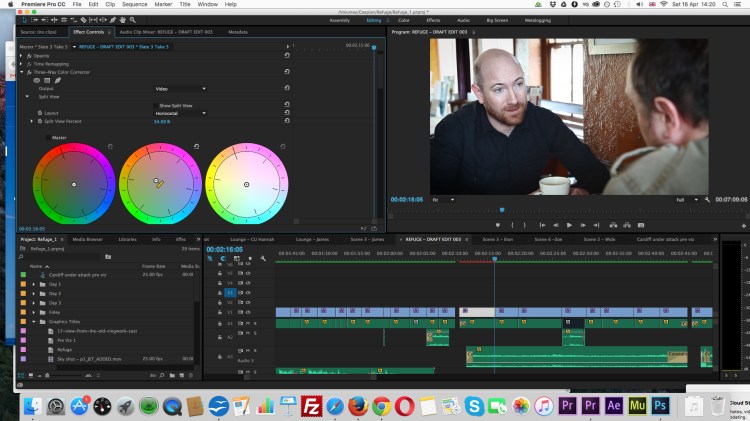Click the Split View Percent value
The width and height of the screenshot is (750, 421).
click(x=161, y=121)
